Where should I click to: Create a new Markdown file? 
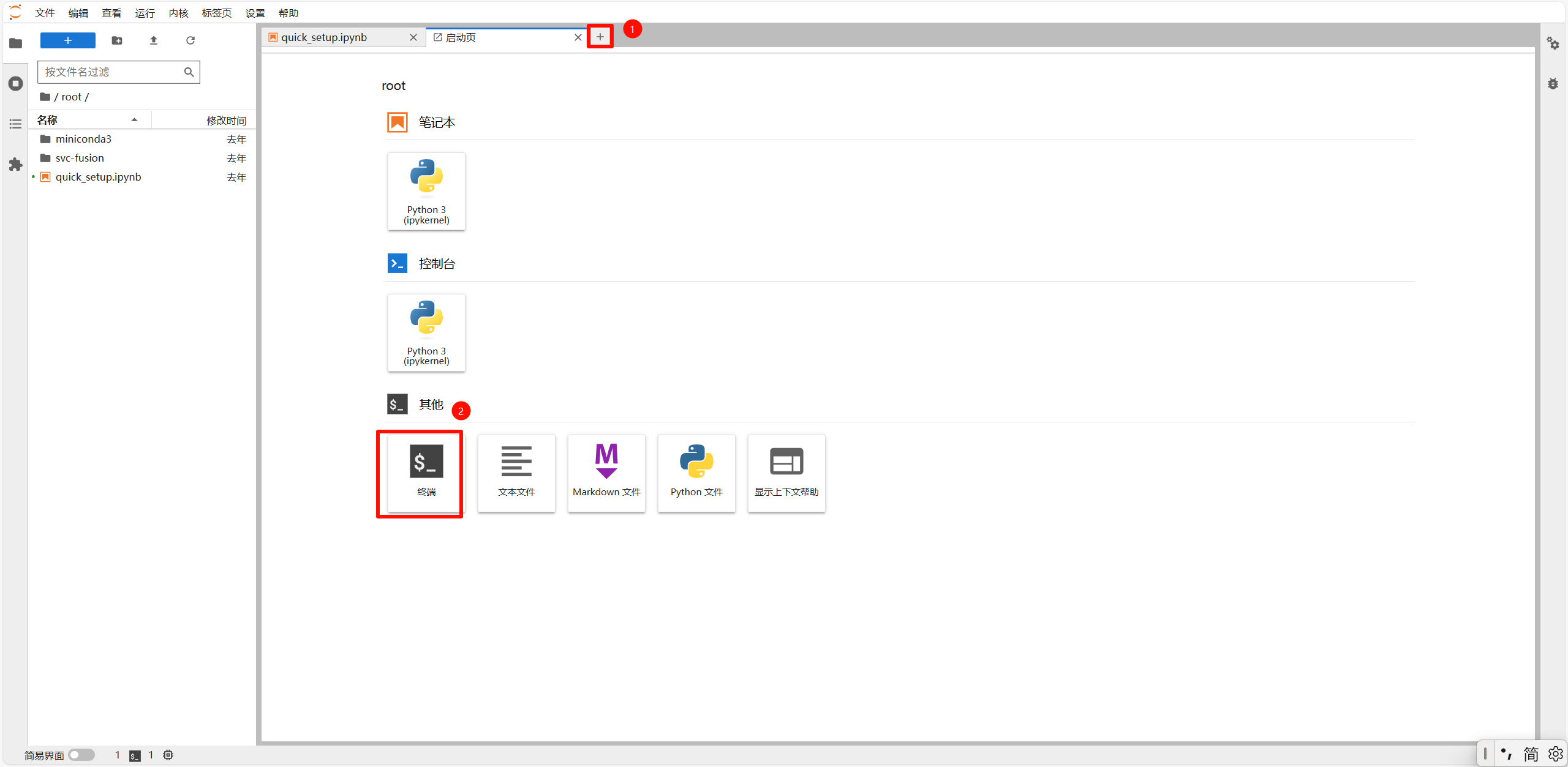pos(606,473)
